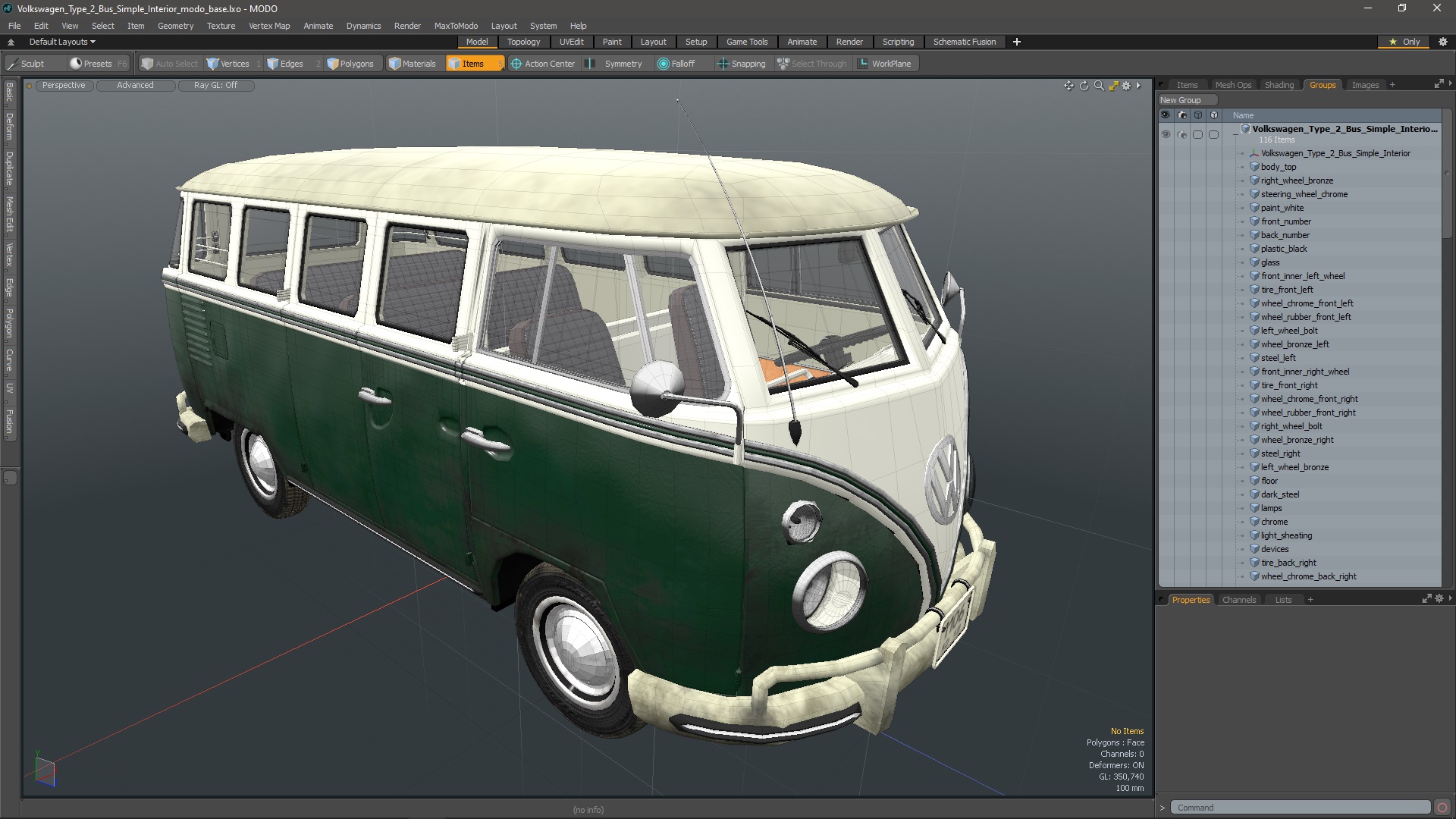The height and width of the screenshot is (819, 1456).
Task: Open the Duplicate sidebar tab
Action: (10, 169)
